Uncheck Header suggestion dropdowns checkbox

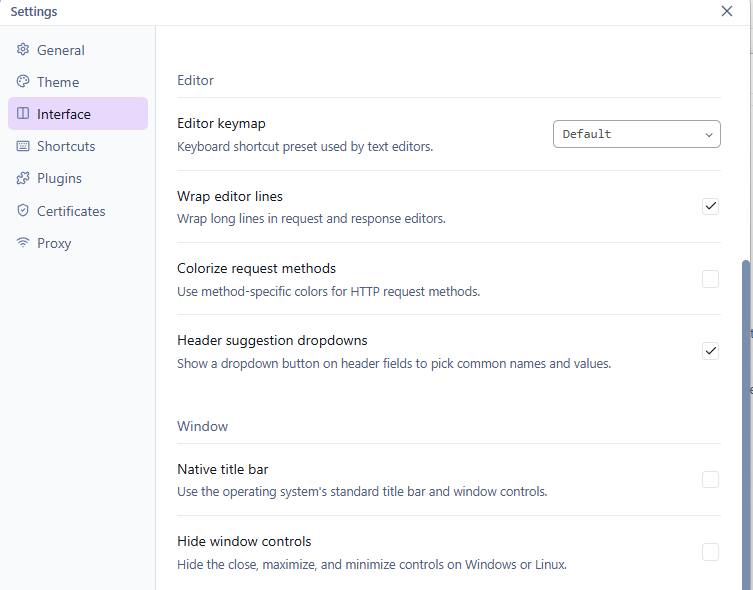(710, 351)
